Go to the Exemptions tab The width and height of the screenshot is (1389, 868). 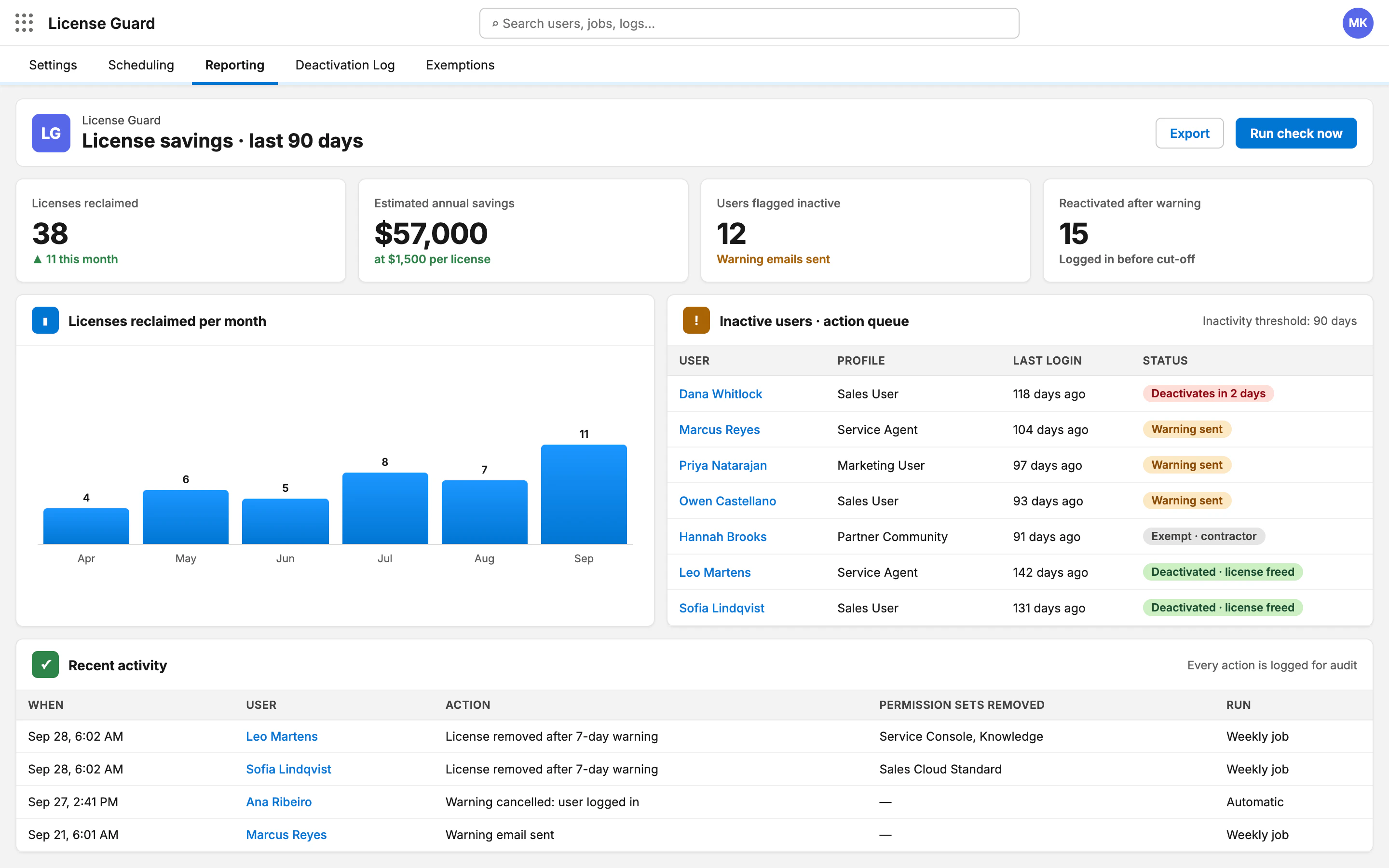(x=460, y=65)
